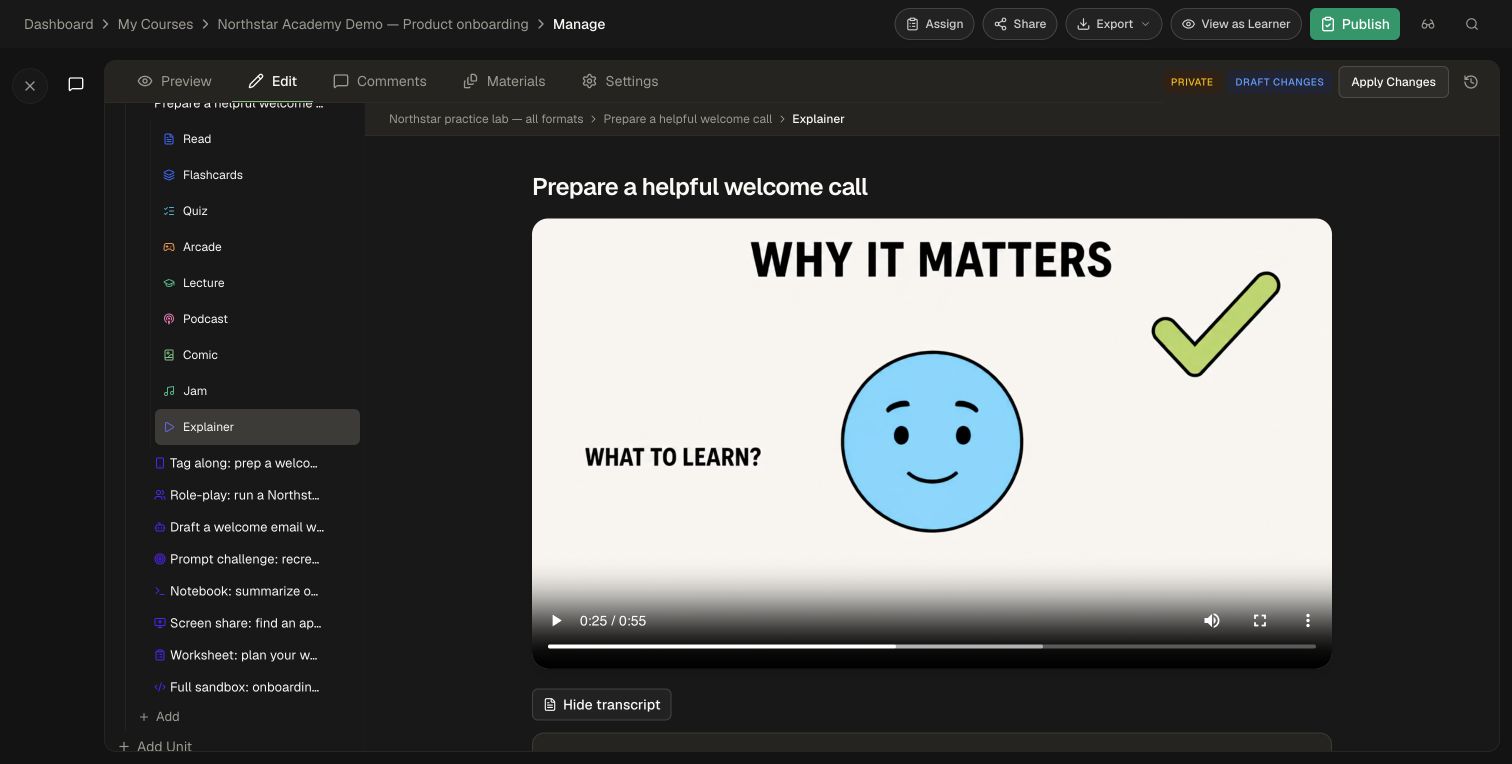This screenshot has width=1512, height=764.
Task: Open 'Prompt challenge: recre...' item
Action: point(243,559)
